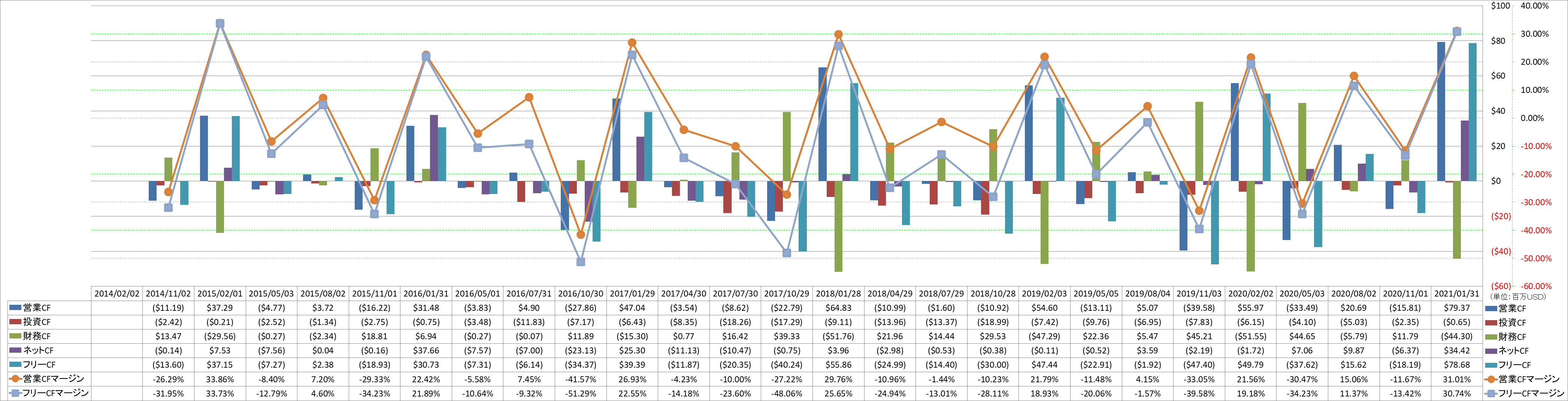Click the $100 dollar axis label

click(1501, 6)
